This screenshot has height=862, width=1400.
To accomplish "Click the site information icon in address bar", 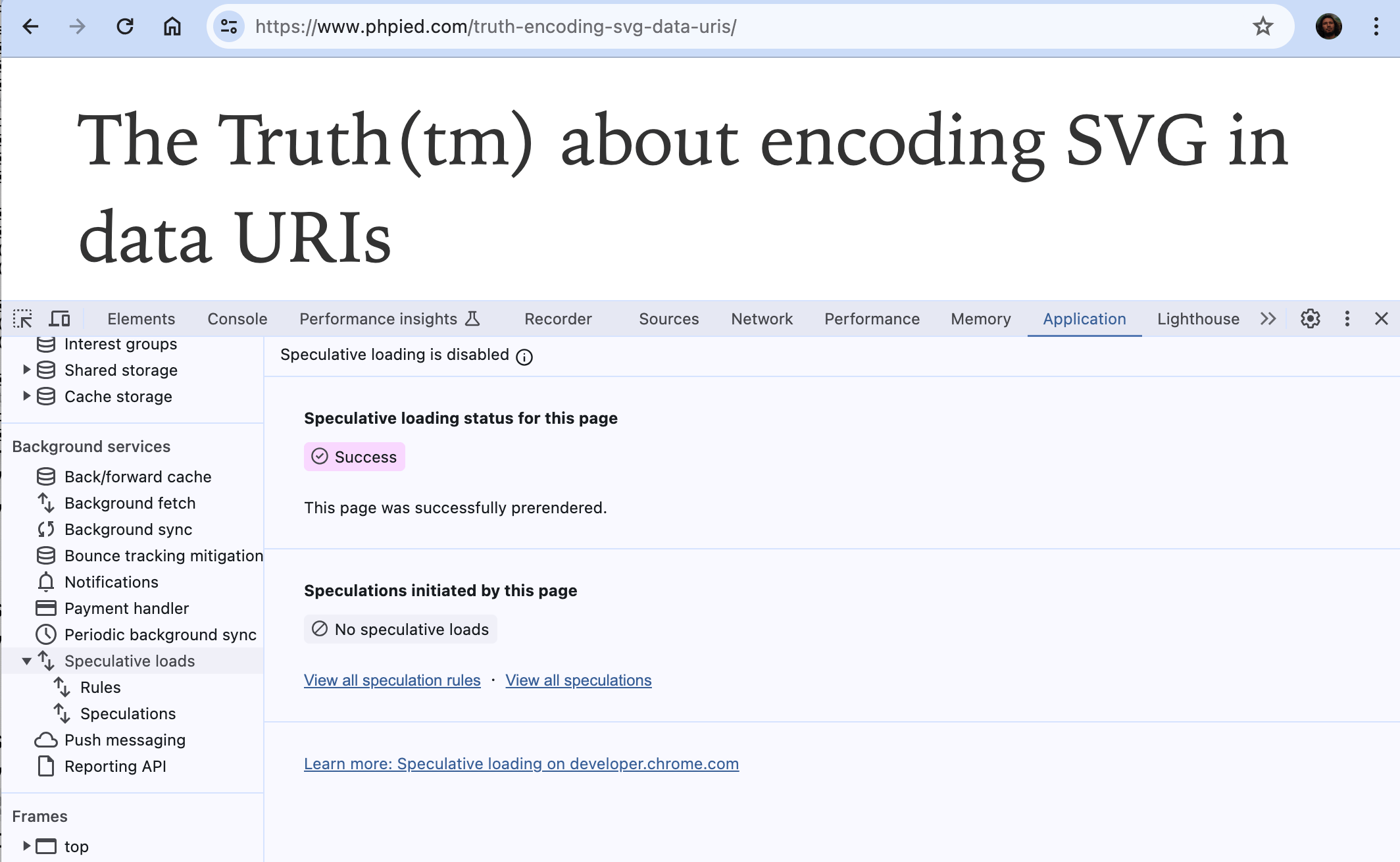I will (x=229, y=27).
